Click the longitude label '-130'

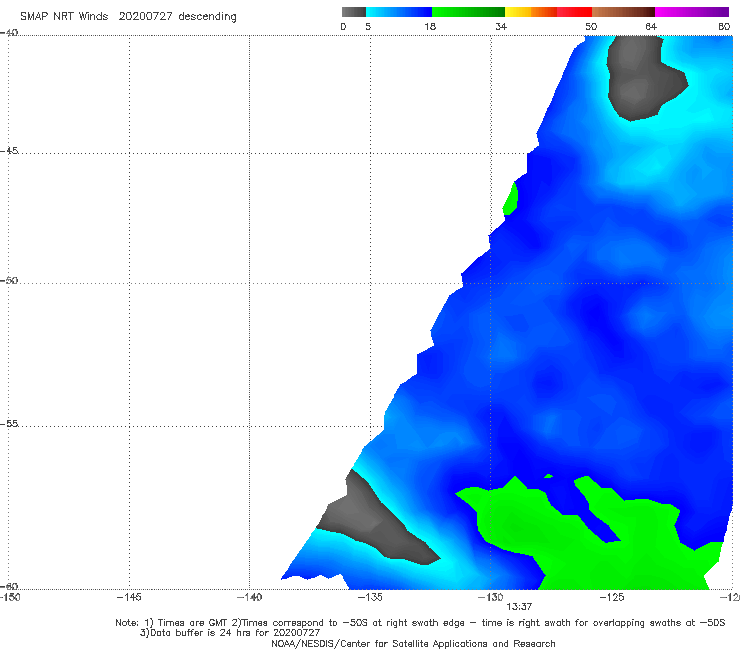click(x=490, y=597)
